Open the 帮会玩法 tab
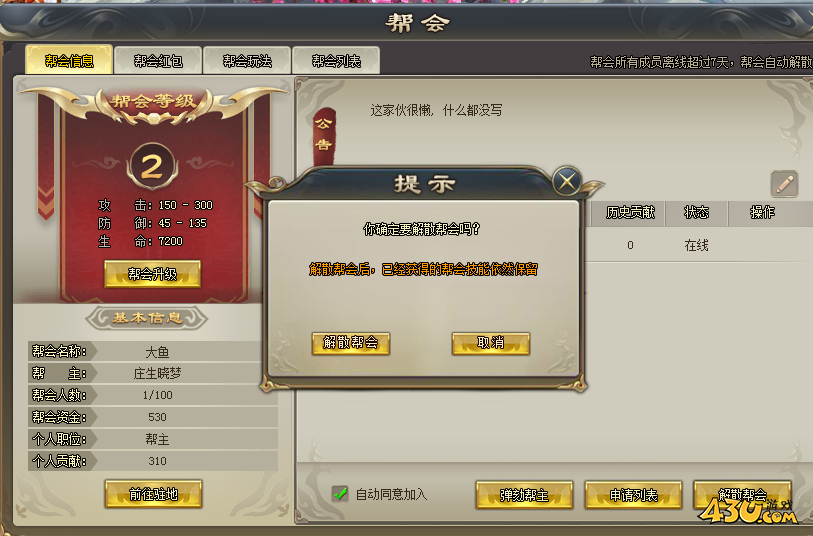This screenshot has width=813, height=536. pos(247,61)
